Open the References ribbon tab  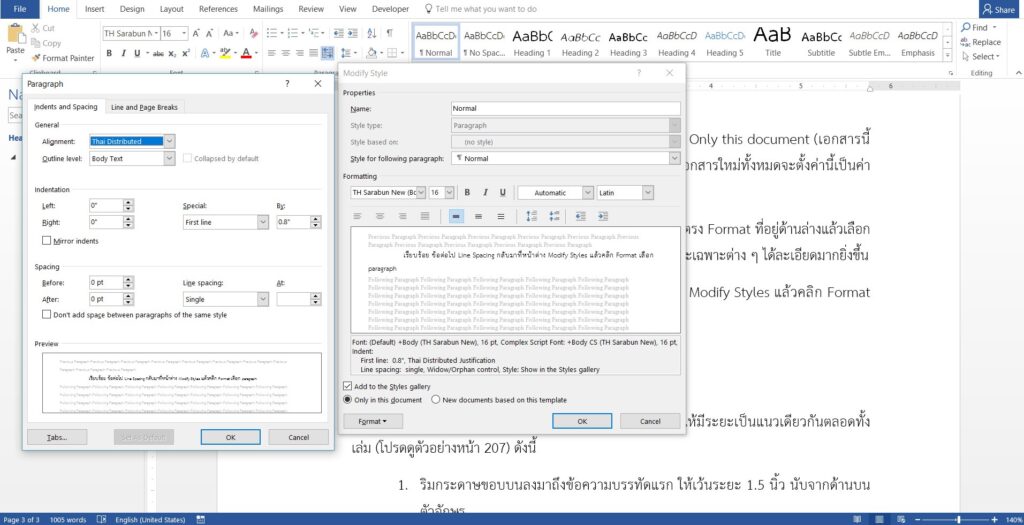(x=218, y=9)
